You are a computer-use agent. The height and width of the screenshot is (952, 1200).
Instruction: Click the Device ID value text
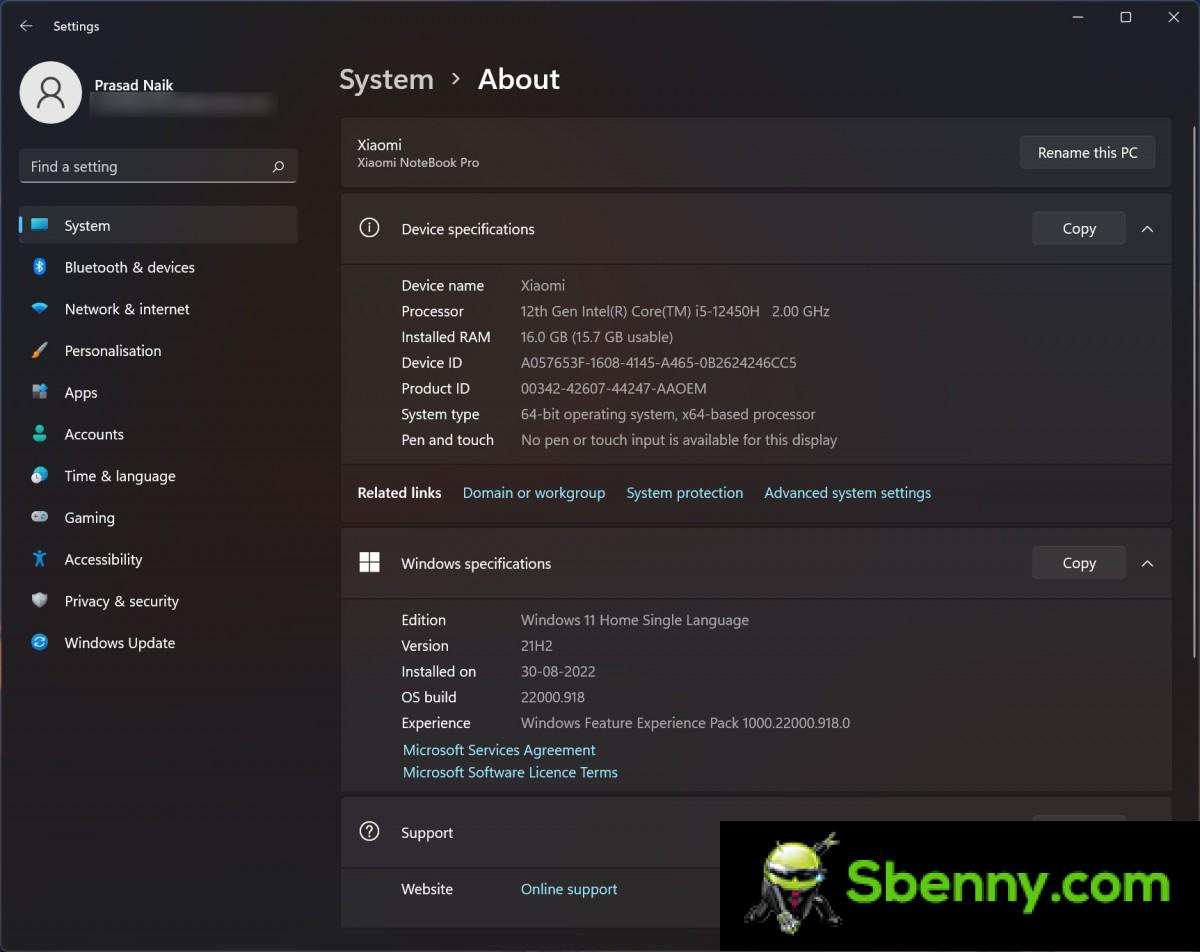click(x=659, y=363)
